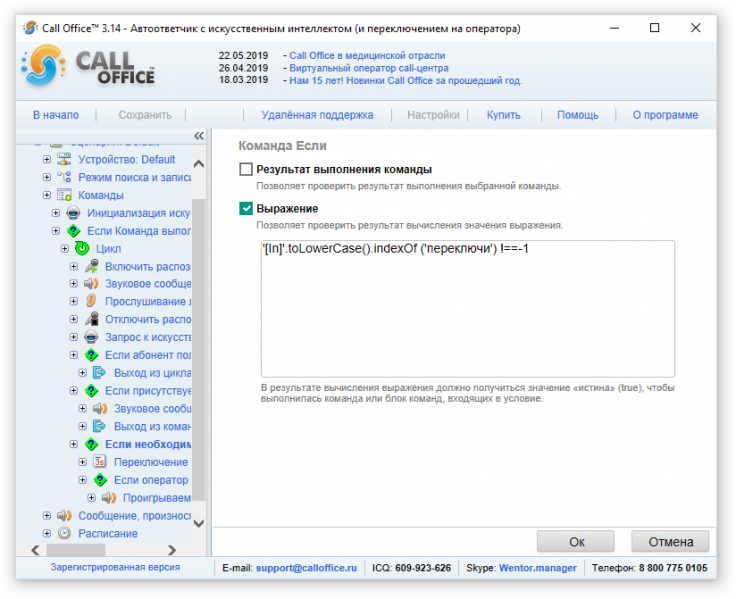Image resolution: width=736 pixels, height=599 pixels.
Task: Go to В начало menu item
Action: [x=56, y=115]
